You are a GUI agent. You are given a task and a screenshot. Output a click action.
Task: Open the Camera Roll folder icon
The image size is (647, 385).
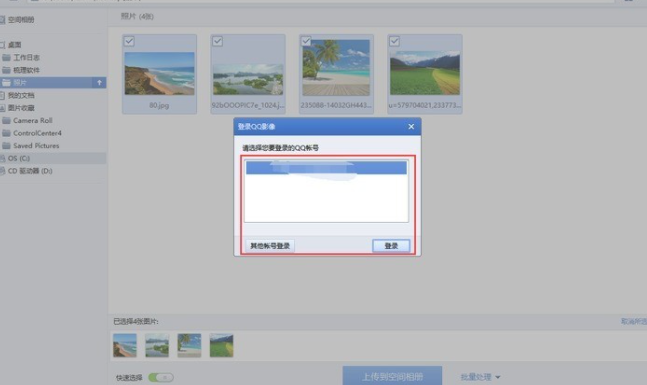[x=6, y=120]
